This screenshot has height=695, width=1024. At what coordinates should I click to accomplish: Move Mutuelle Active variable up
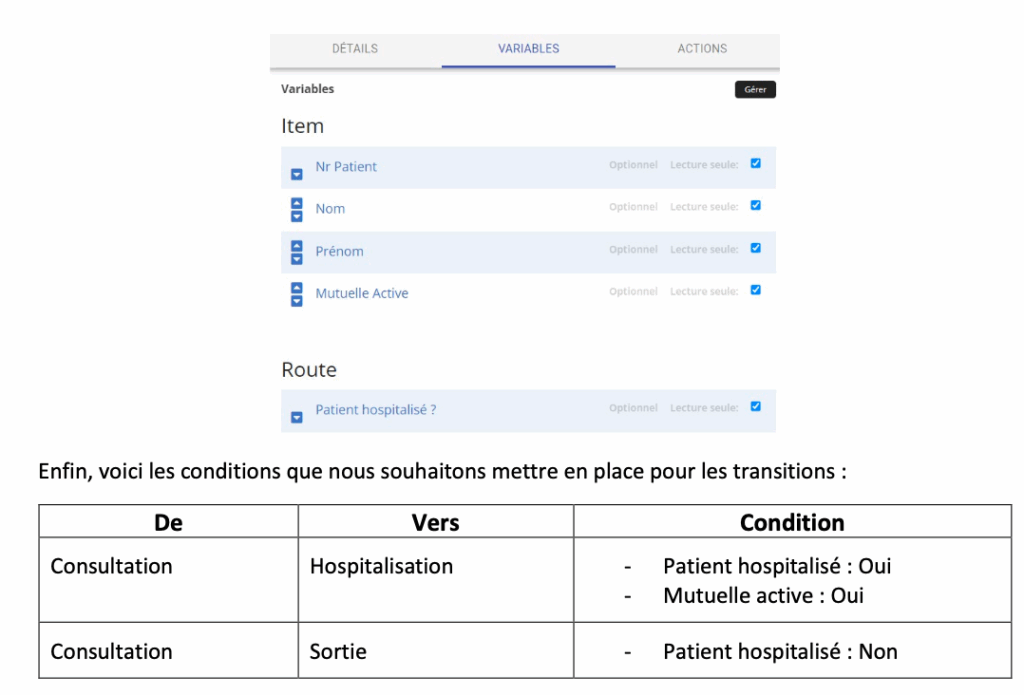pos(296,287)
